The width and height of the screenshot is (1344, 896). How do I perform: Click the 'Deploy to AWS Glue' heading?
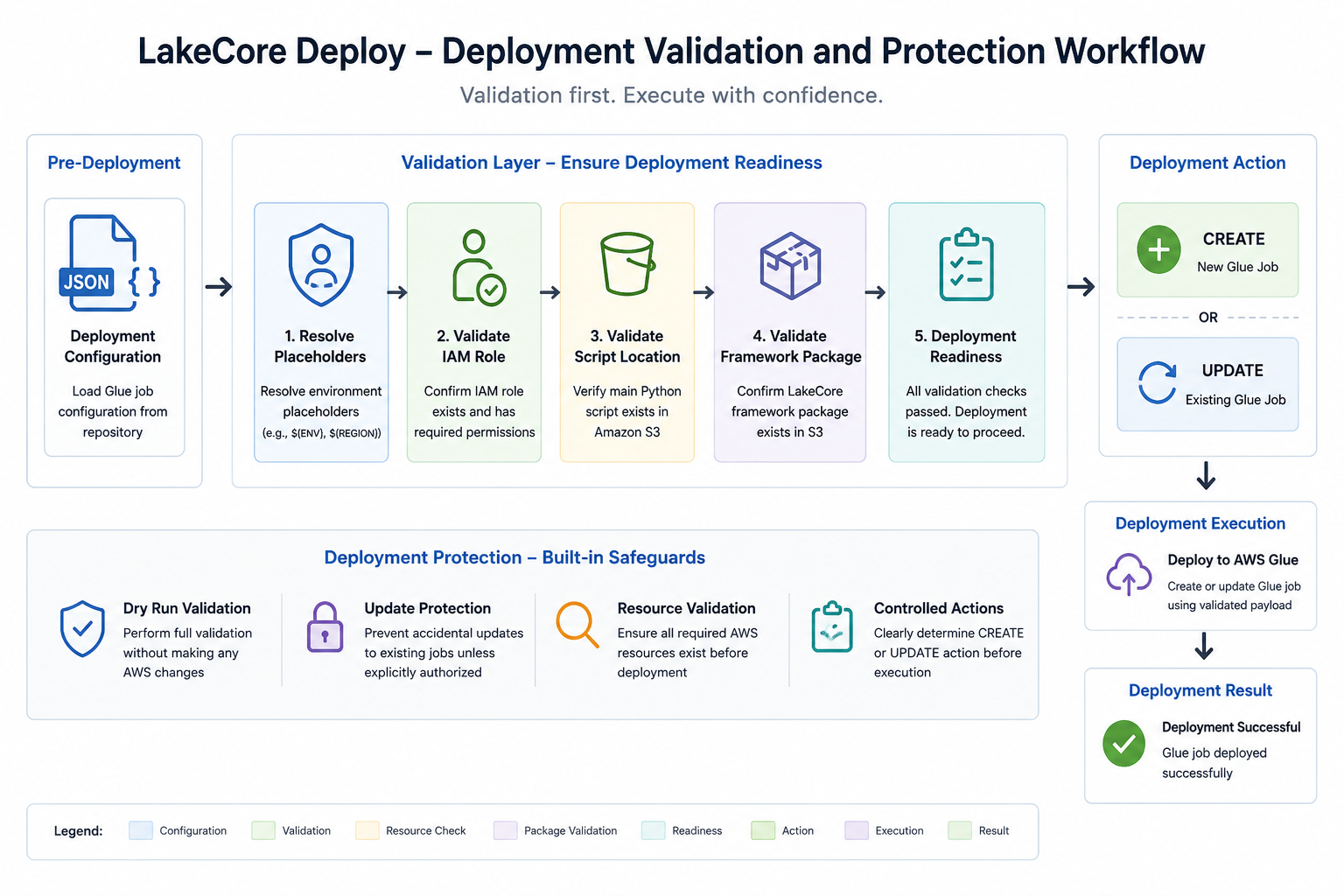(1233, 560)
